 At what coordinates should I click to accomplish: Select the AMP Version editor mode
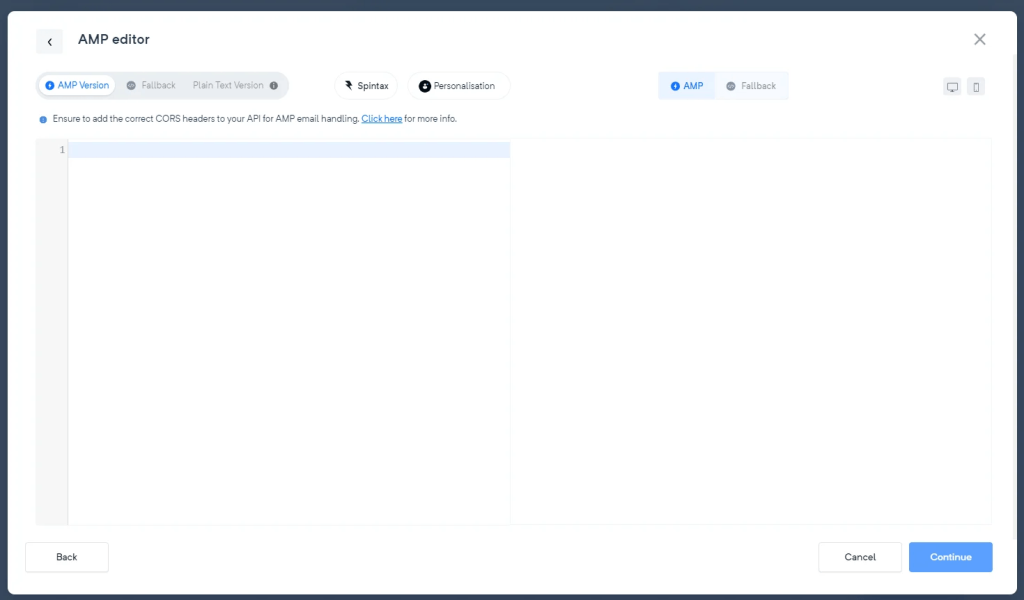pyautogui.click(x=76, y=85)
